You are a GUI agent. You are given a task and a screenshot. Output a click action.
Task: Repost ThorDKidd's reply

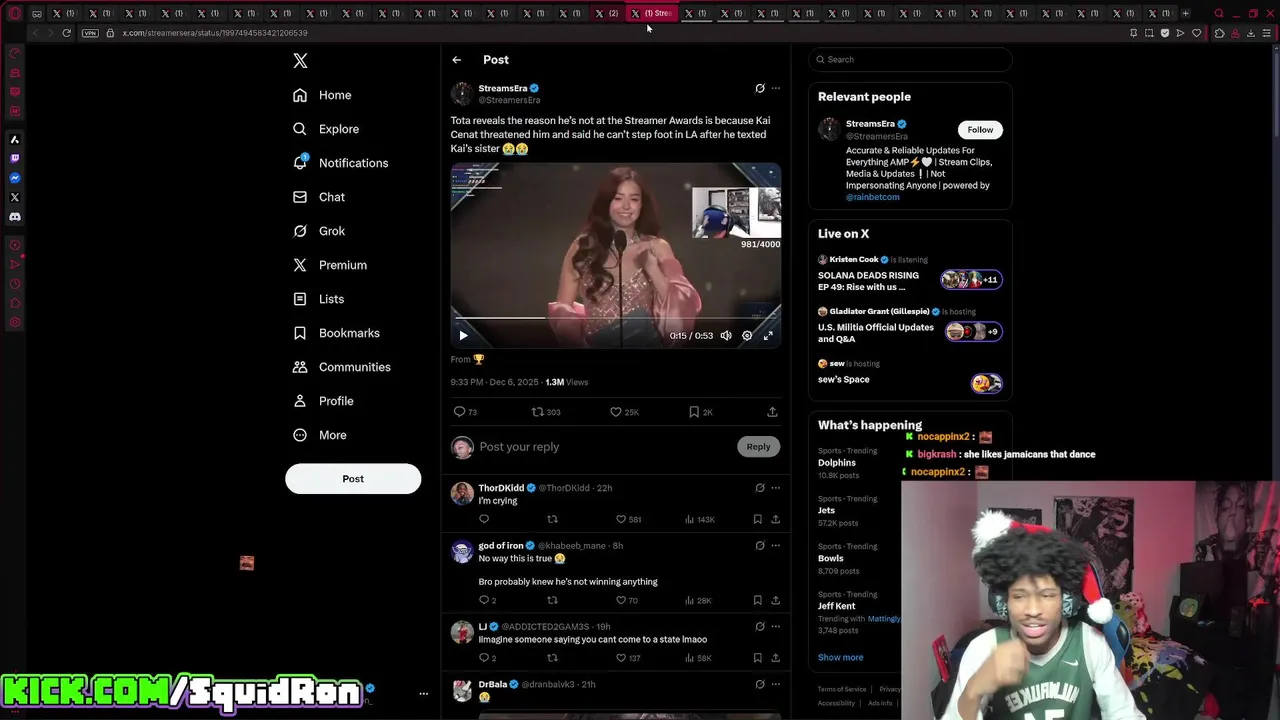click(552, 520)
